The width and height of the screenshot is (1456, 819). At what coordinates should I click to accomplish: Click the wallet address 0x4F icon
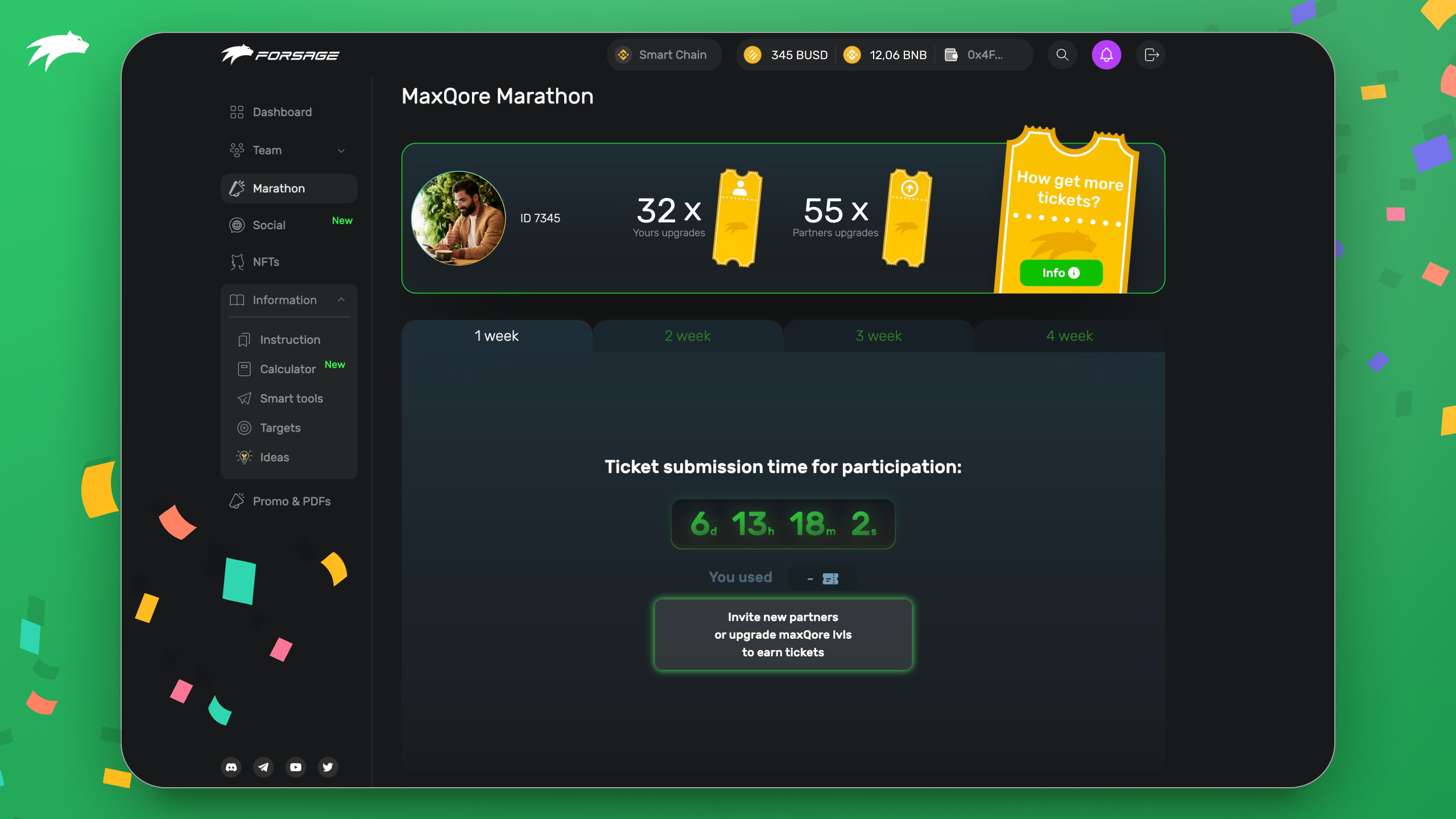tap(951, 55)
